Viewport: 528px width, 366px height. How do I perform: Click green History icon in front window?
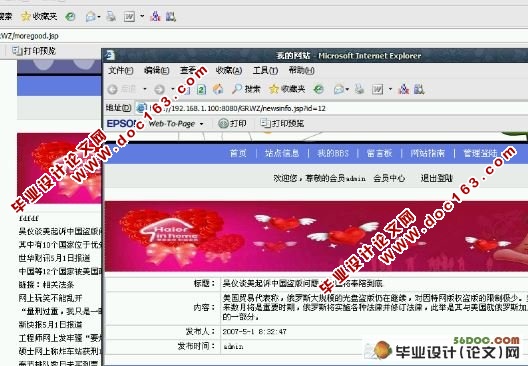coord(319,89)
